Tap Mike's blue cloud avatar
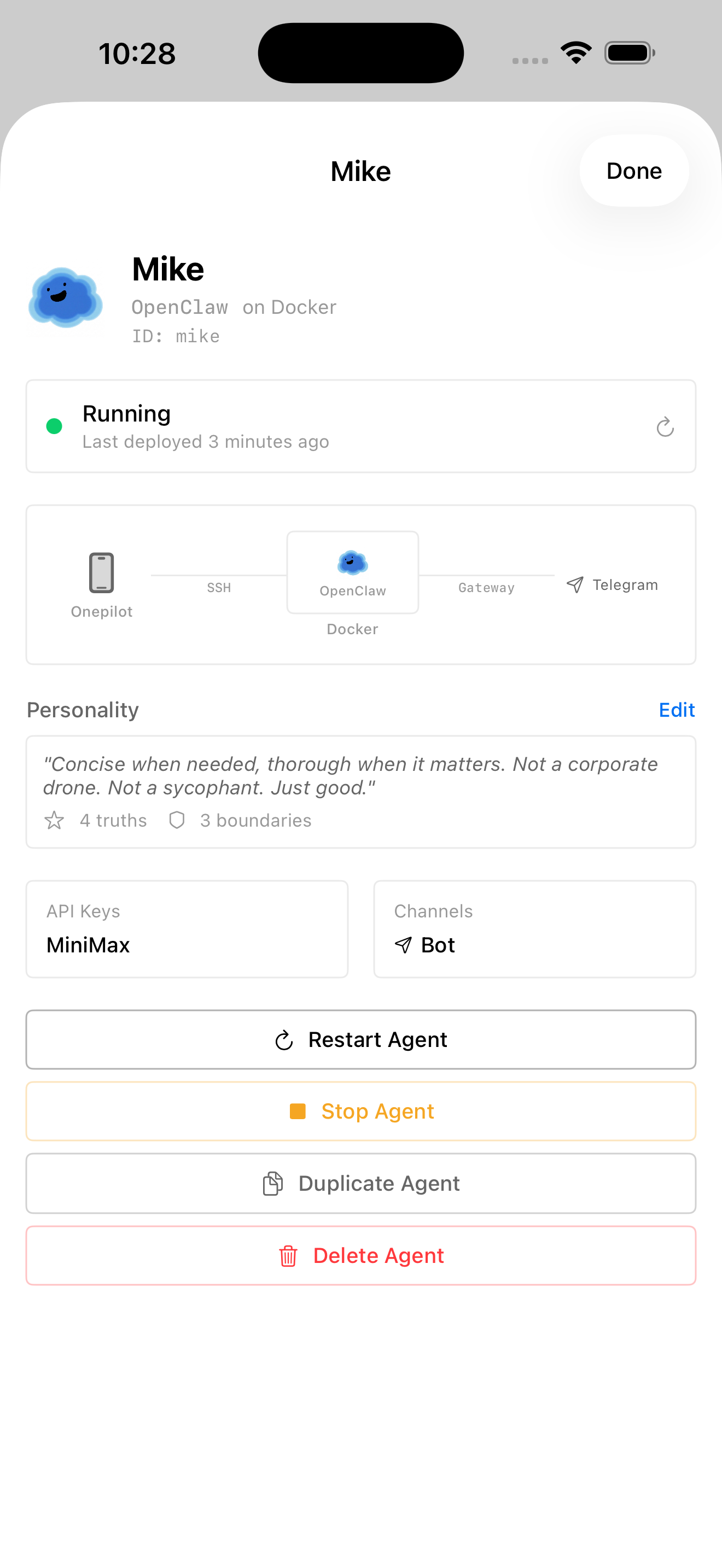Screen dimensions: 722x1568 coord(66,297)
